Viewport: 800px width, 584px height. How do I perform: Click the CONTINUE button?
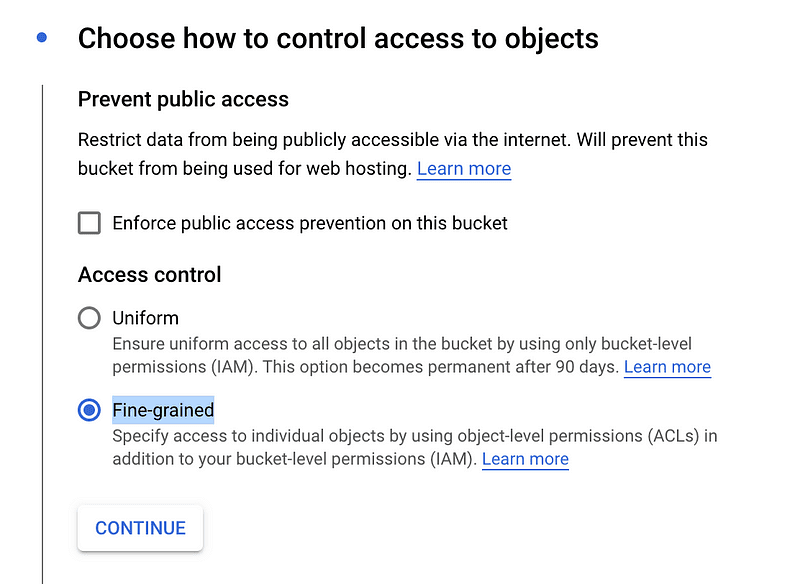(x=140, y=528)
